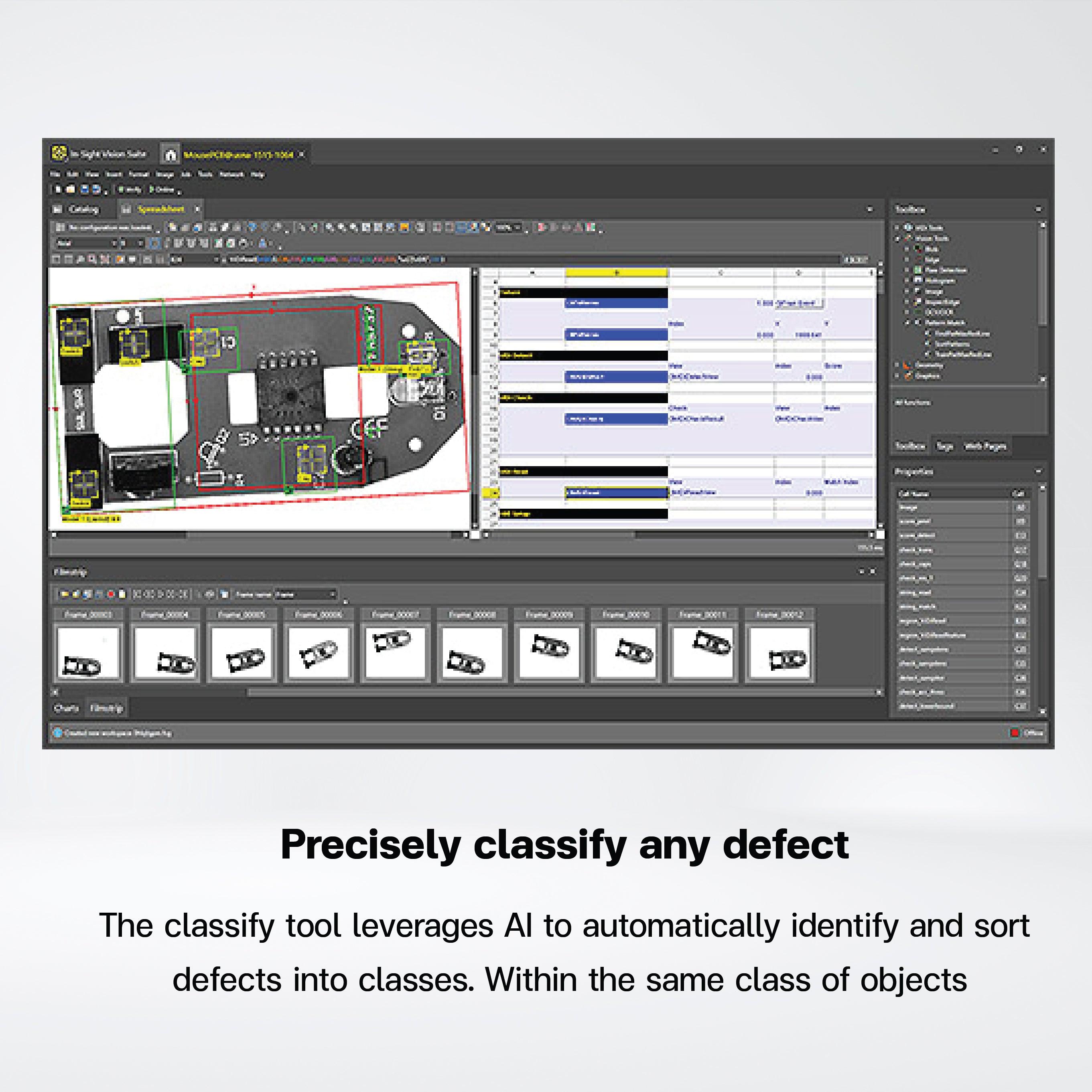
Task: Switch to the Catalog tab
Action: 85,209
